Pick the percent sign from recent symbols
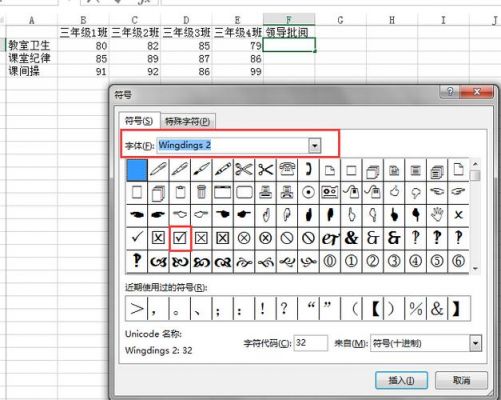 pos(415,309)
